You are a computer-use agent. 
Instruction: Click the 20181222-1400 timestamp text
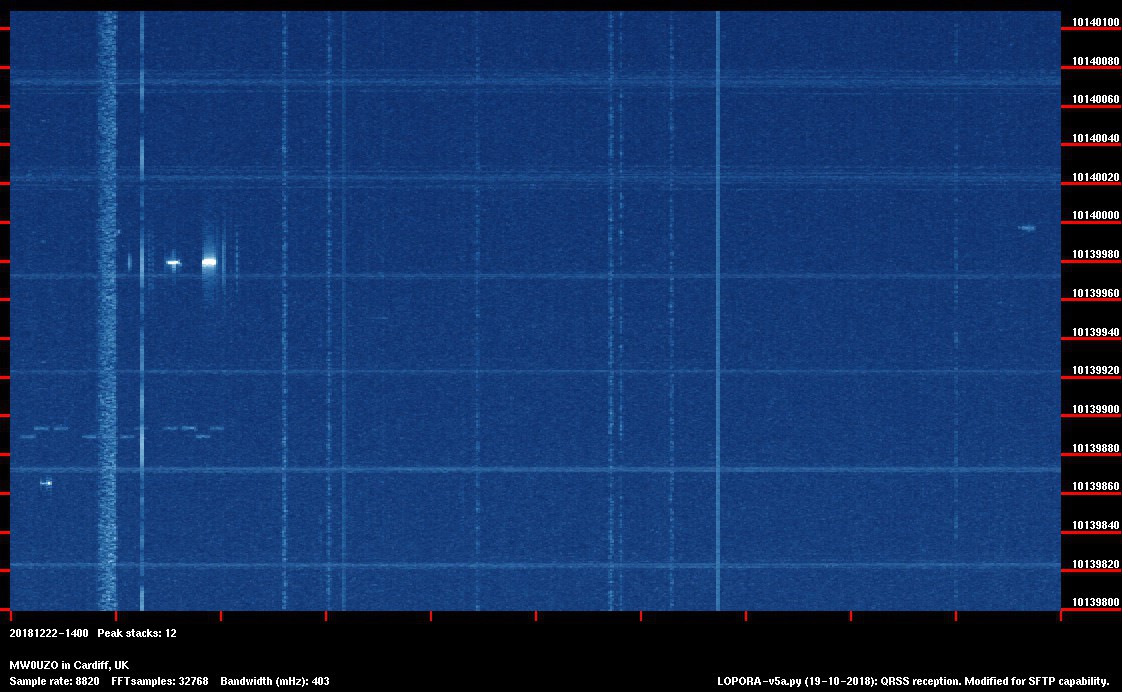49,634
